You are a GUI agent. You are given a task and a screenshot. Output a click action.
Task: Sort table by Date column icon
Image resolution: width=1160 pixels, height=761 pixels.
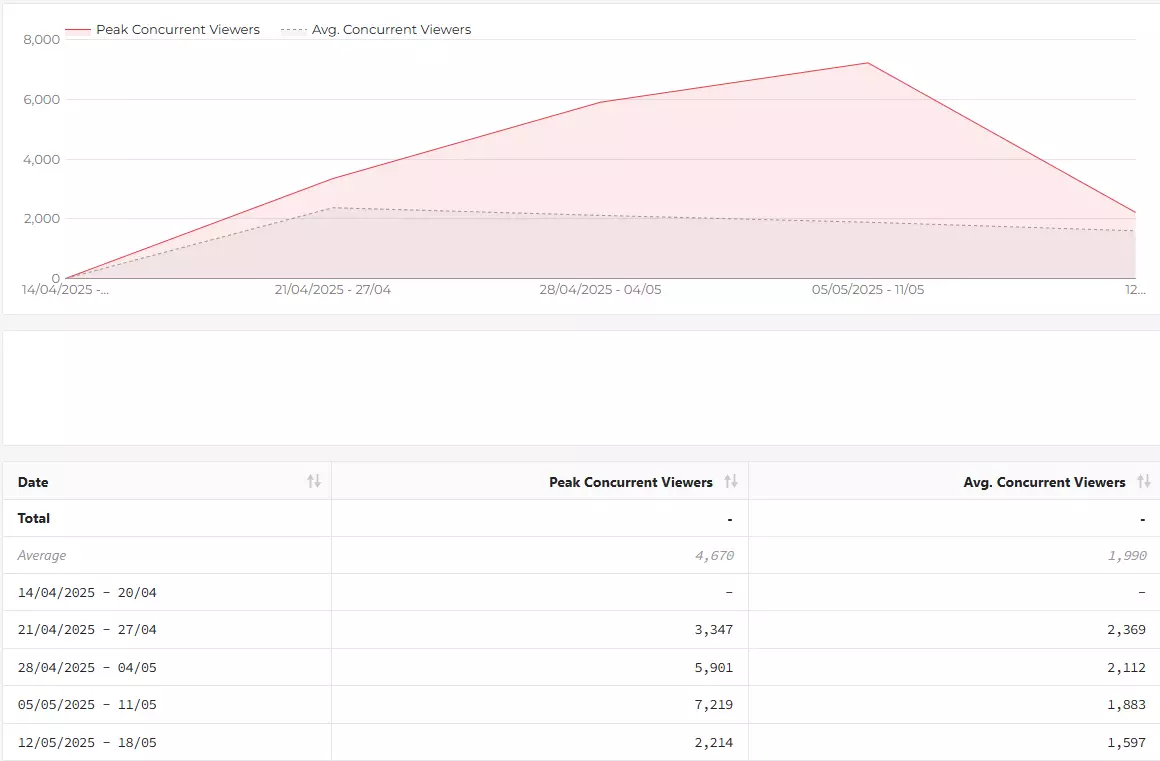(x=314, y=481)
